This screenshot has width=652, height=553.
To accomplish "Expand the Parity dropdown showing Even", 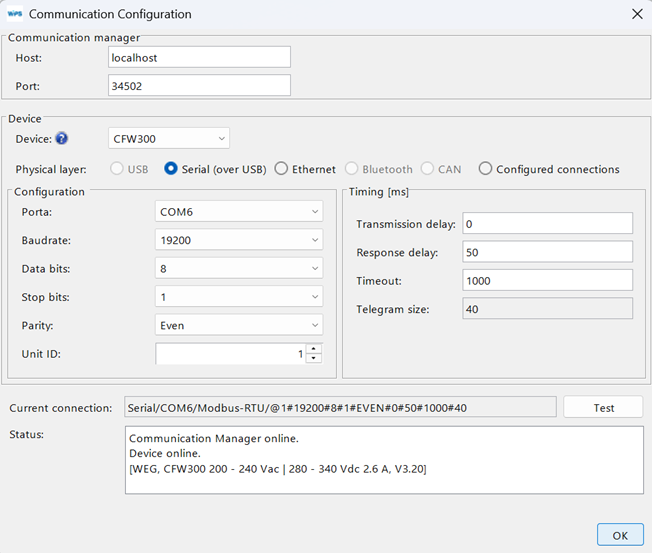I will 239,325.
